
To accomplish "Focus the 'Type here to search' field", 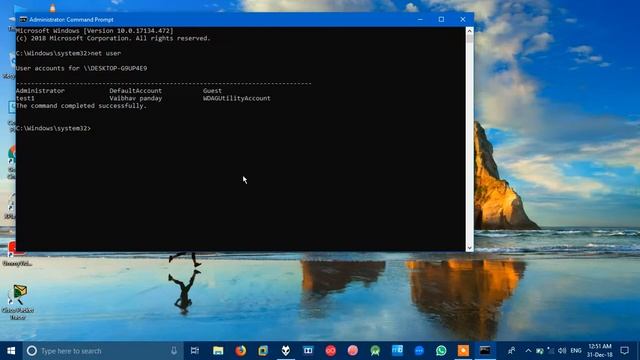I will [102, 351].
